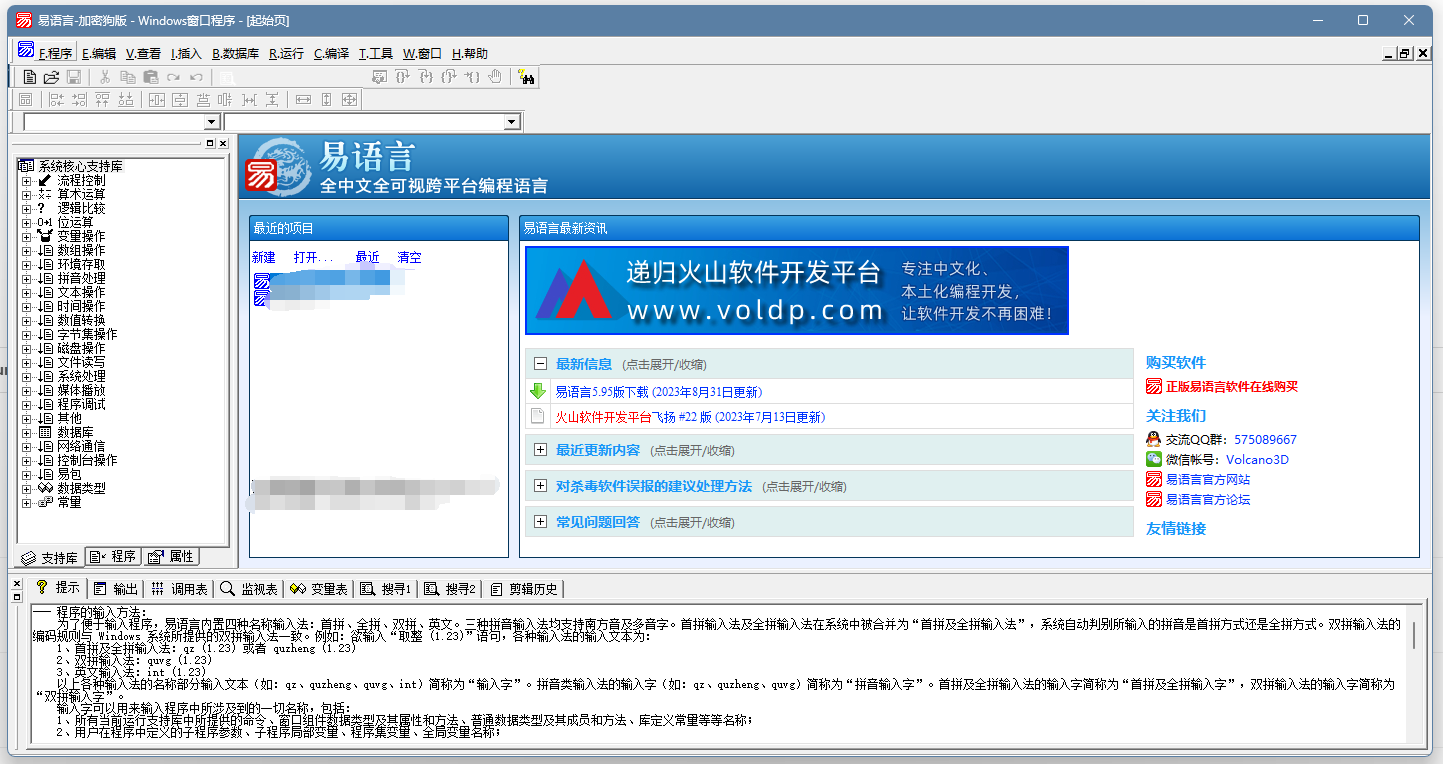Click the Paste clipboard toolbar icon
The width and height of the screenshot is (1443, 764).
click(x=150, y=77)
